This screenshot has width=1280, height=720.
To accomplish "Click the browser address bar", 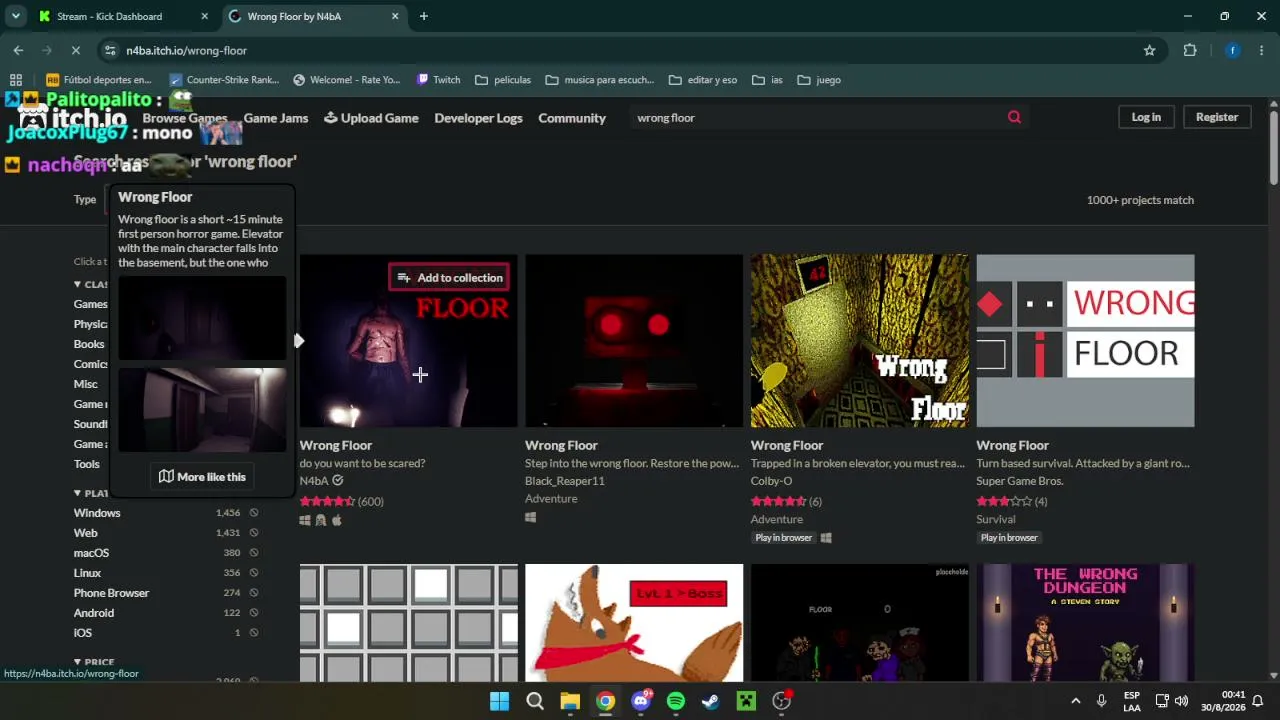I will 630,50.
